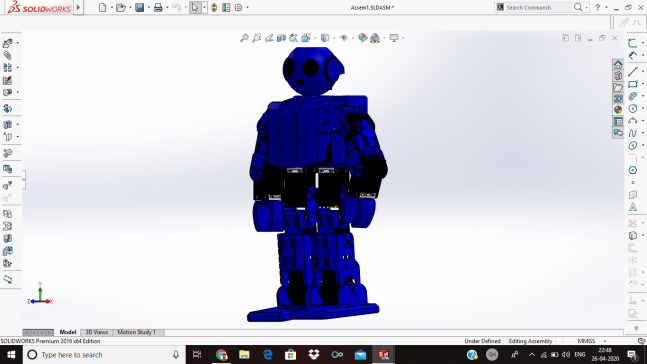Click Windows taskbar search box

coord(104,355)
